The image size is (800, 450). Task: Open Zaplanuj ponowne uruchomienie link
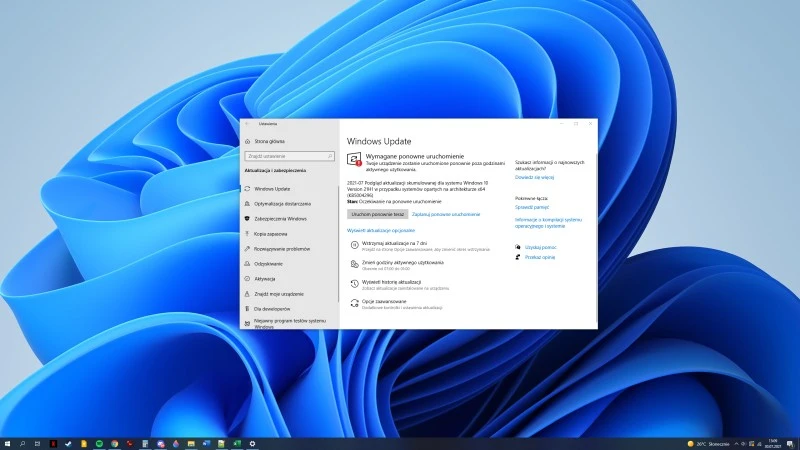click(x=446, y=214)
